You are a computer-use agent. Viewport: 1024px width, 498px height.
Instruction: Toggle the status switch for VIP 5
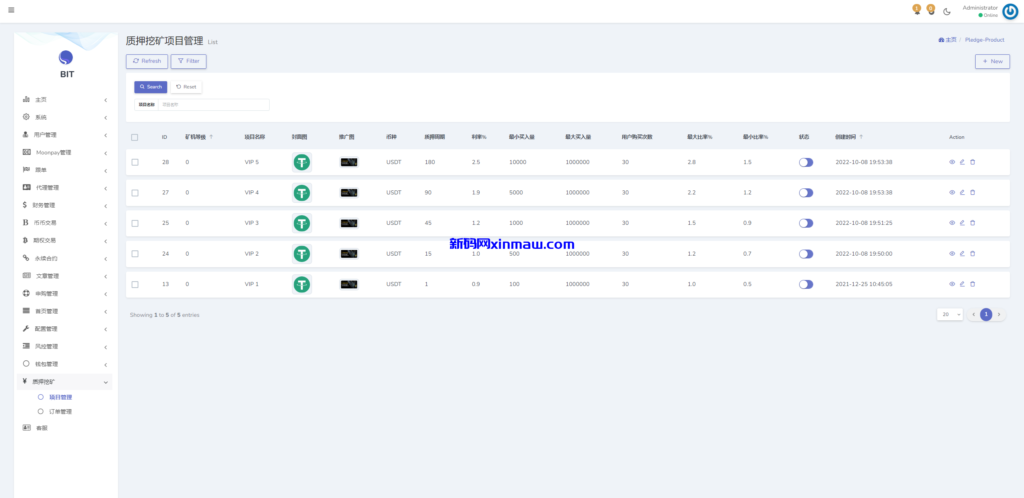click(805, 162)
